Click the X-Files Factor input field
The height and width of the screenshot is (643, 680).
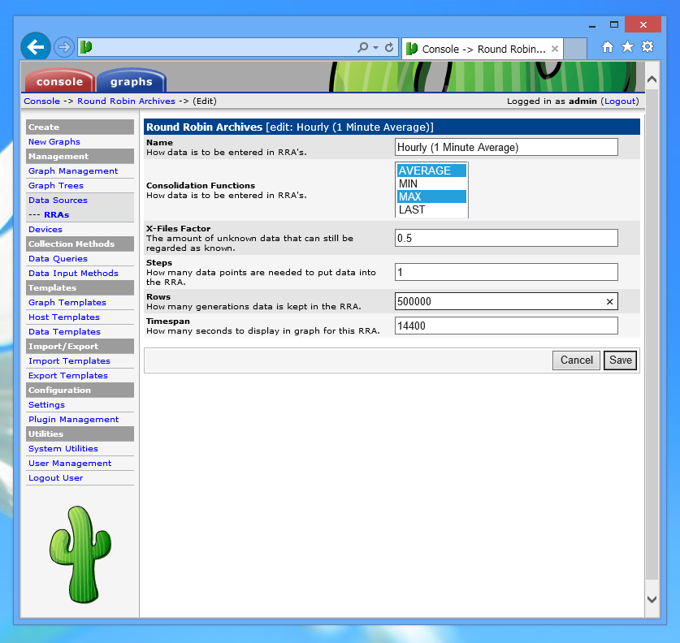pos(506,238)
